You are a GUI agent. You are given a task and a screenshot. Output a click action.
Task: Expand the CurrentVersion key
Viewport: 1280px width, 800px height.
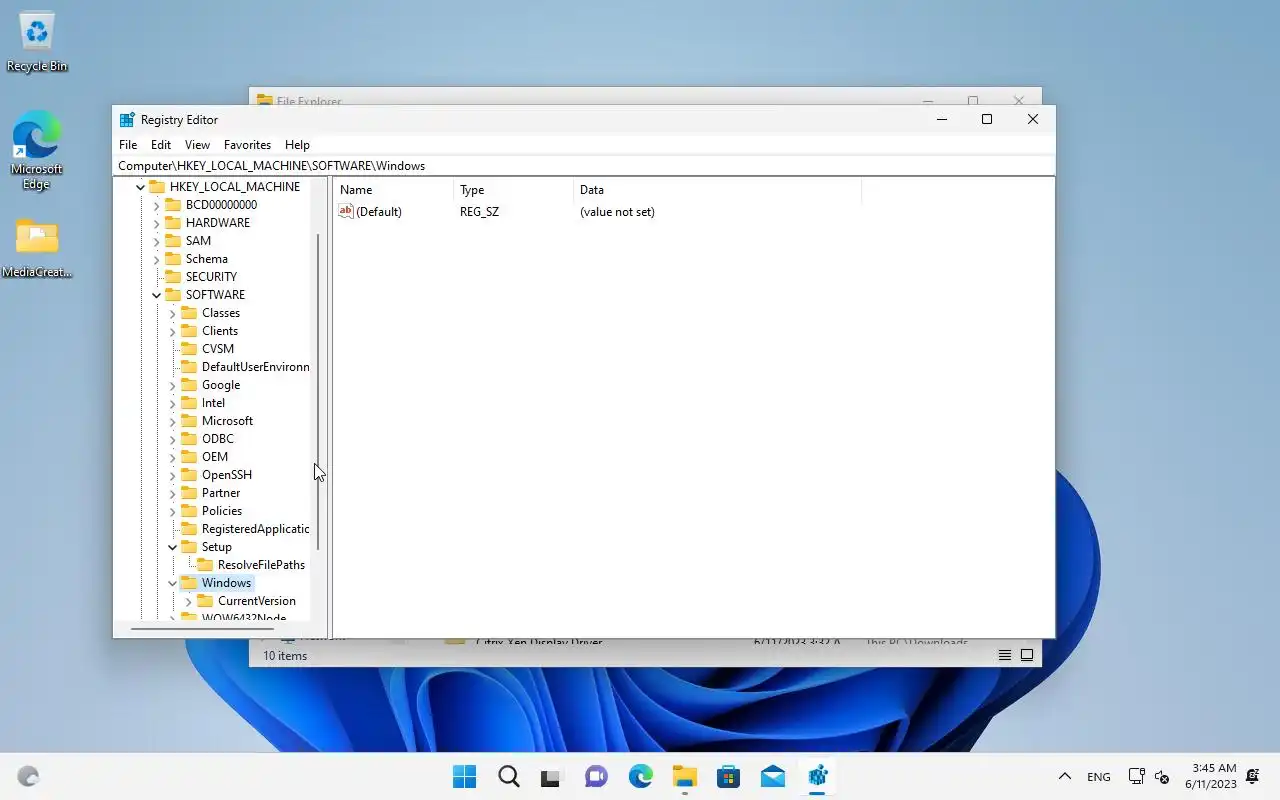coord(188,601)
